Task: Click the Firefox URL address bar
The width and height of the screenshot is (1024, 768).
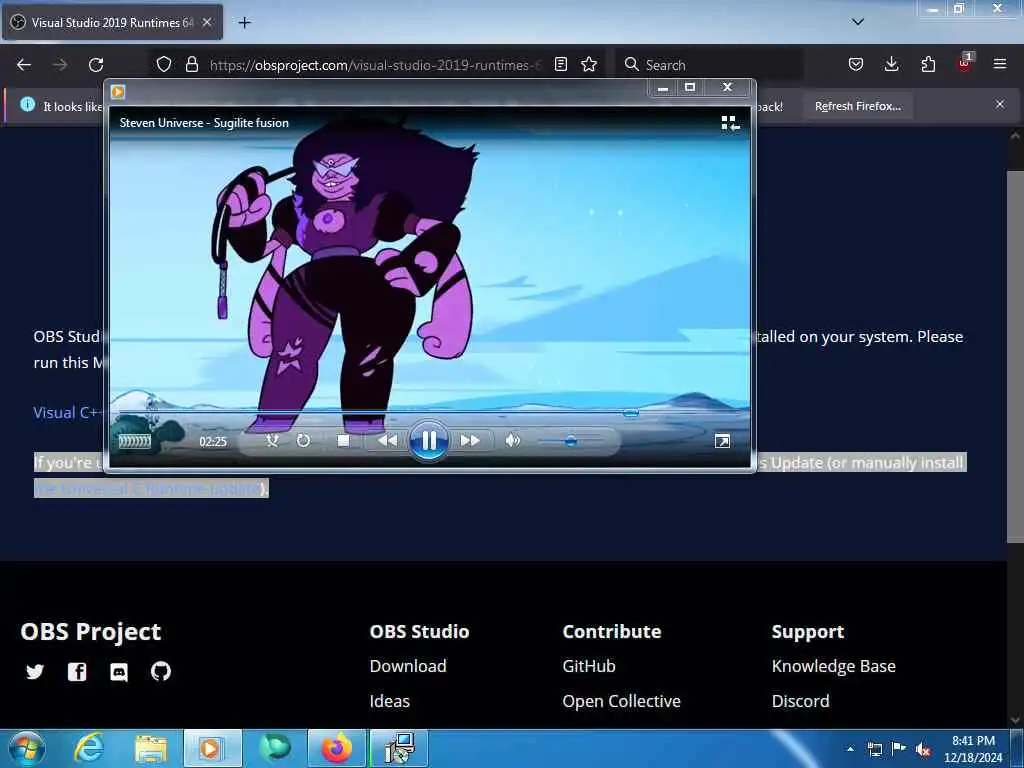Action: pyautogui.click(x=376, y=65)
